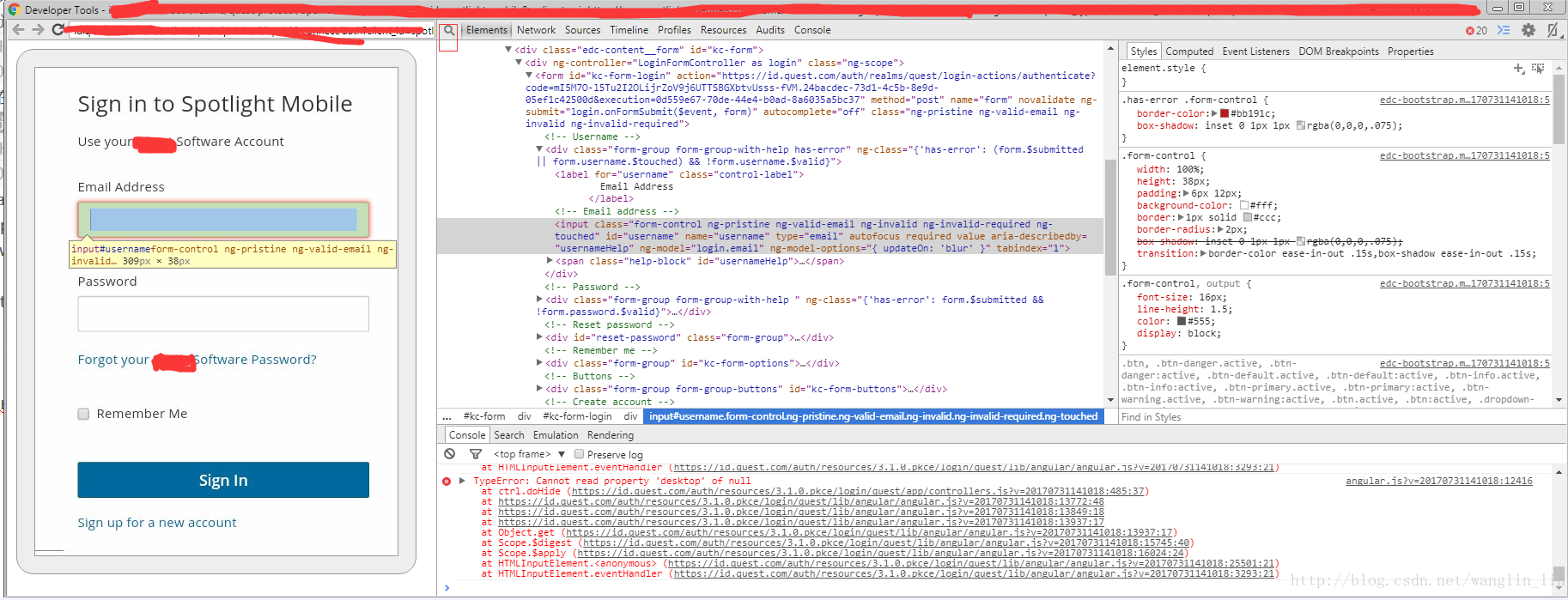Open the DOM Breakpoints tab
1568x600 pixels.
point(1339,52)
